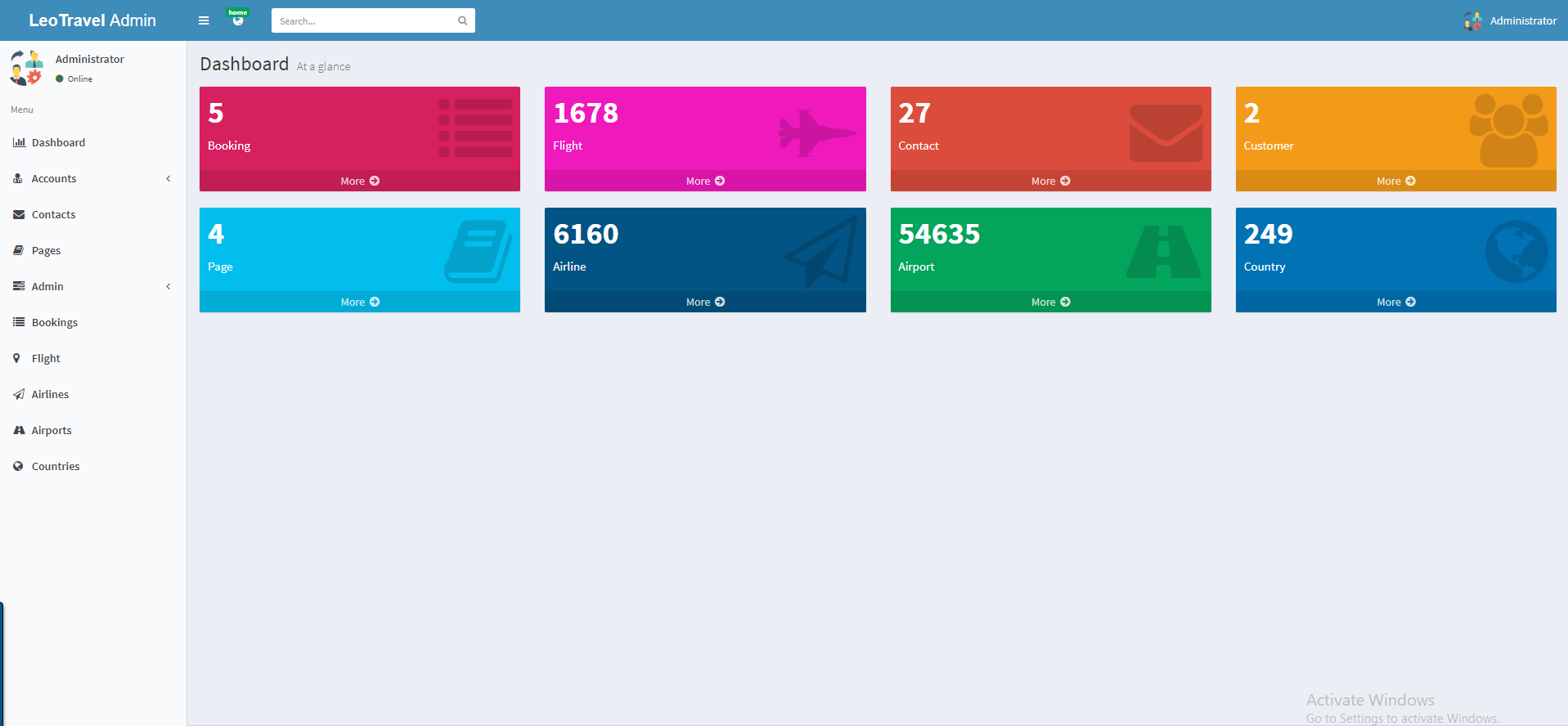Viewport: 1568px width, 726px height.
Task: Open Contacts from the sidebar menu
Action: [x=53, y=214]
